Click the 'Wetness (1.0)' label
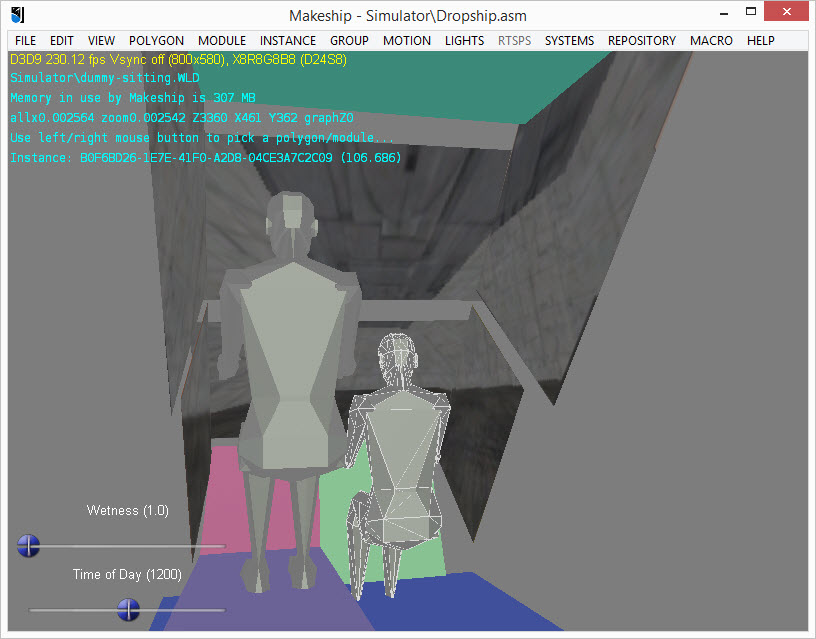816x639 pixels. click(x=128, y=510)
